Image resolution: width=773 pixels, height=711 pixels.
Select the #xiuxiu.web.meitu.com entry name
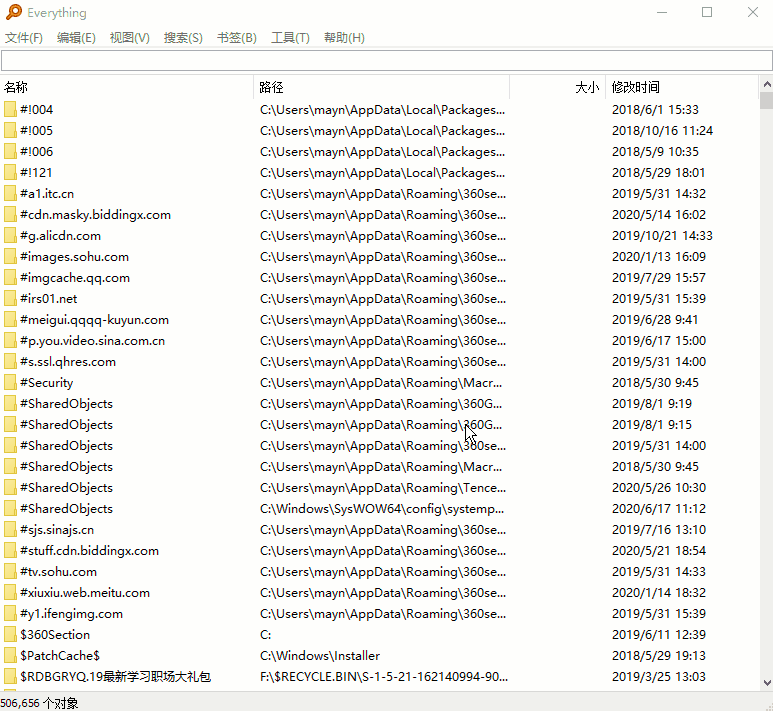pyautogui.click(x=85, y=593)
